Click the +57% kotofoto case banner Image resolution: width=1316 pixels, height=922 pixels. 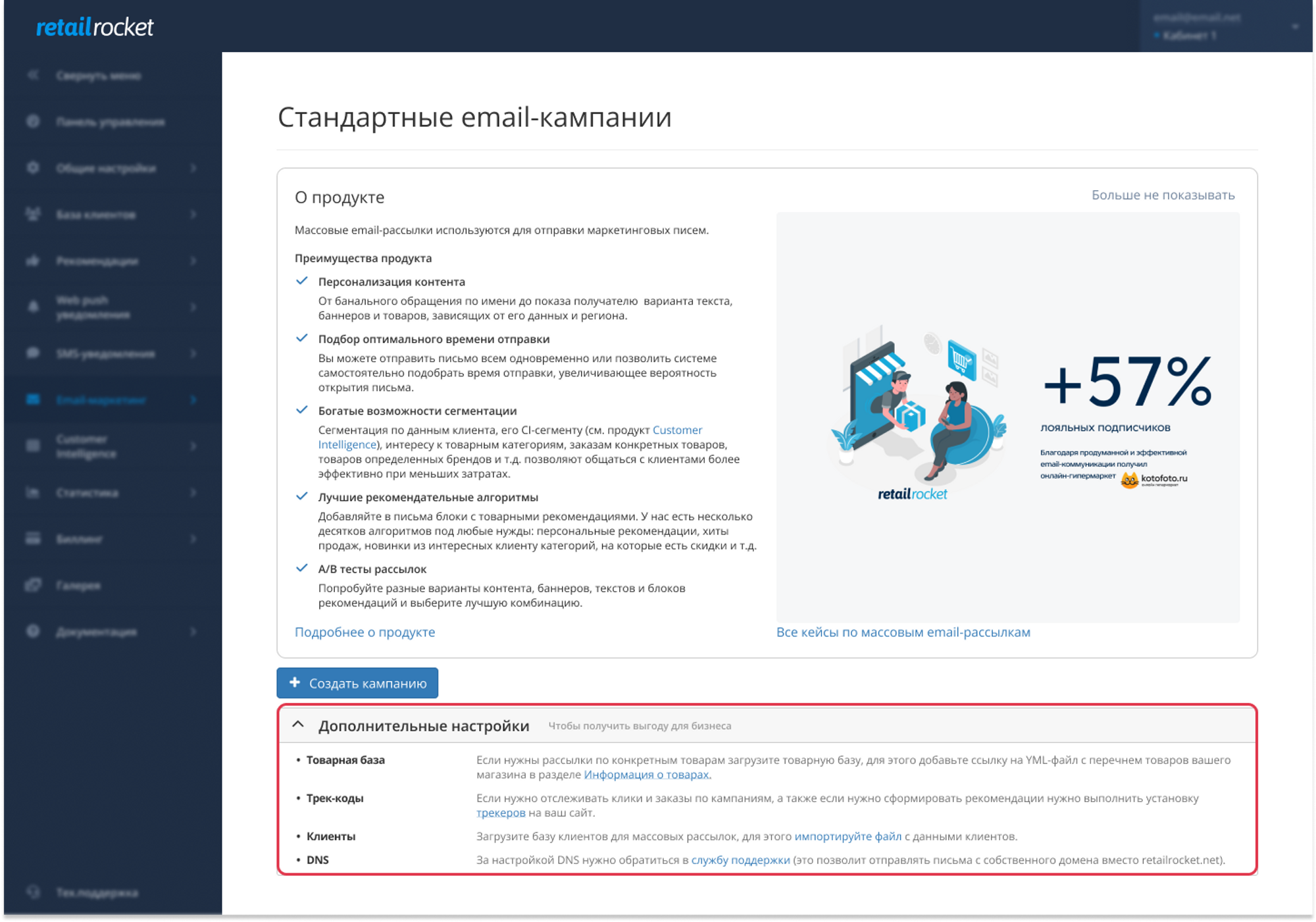[x=1007, y=417]
